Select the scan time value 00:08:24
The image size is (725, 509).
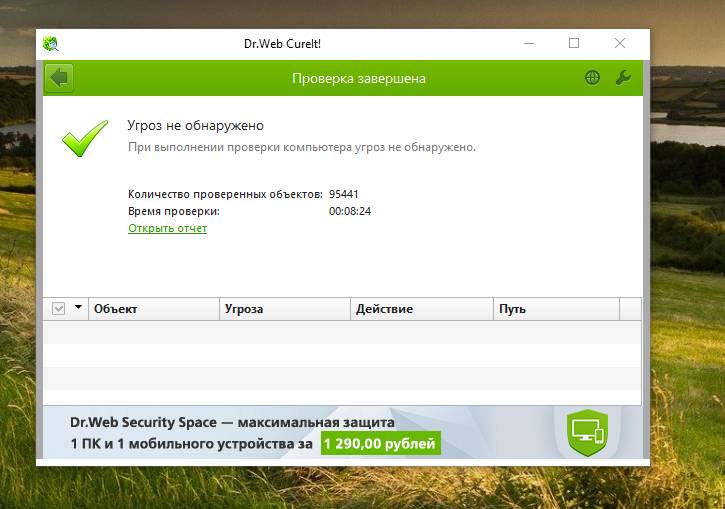point(350,211)
